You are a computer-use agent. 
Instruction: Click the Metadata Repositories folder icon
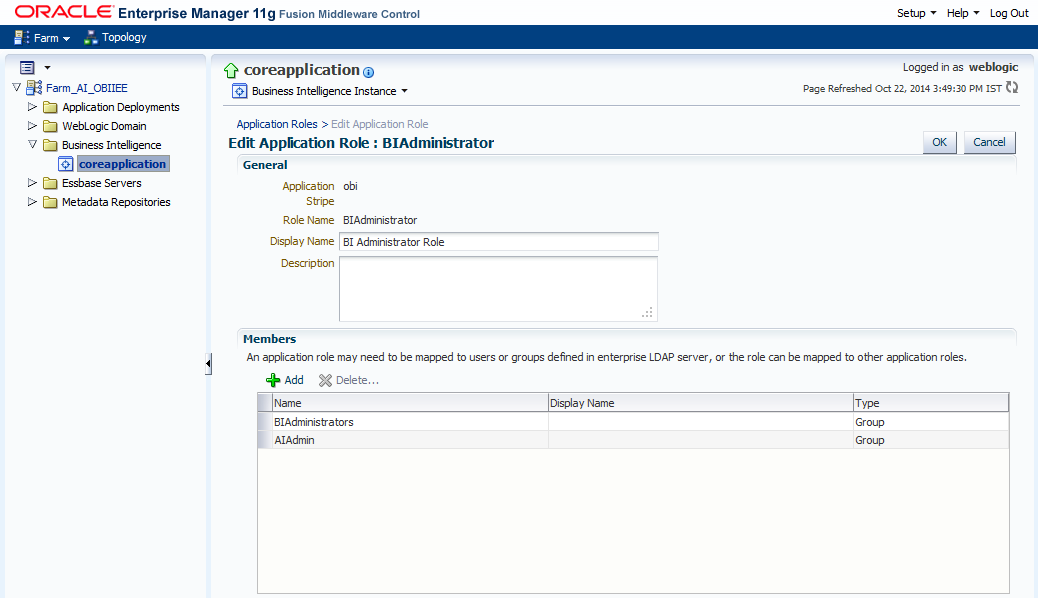50,202
